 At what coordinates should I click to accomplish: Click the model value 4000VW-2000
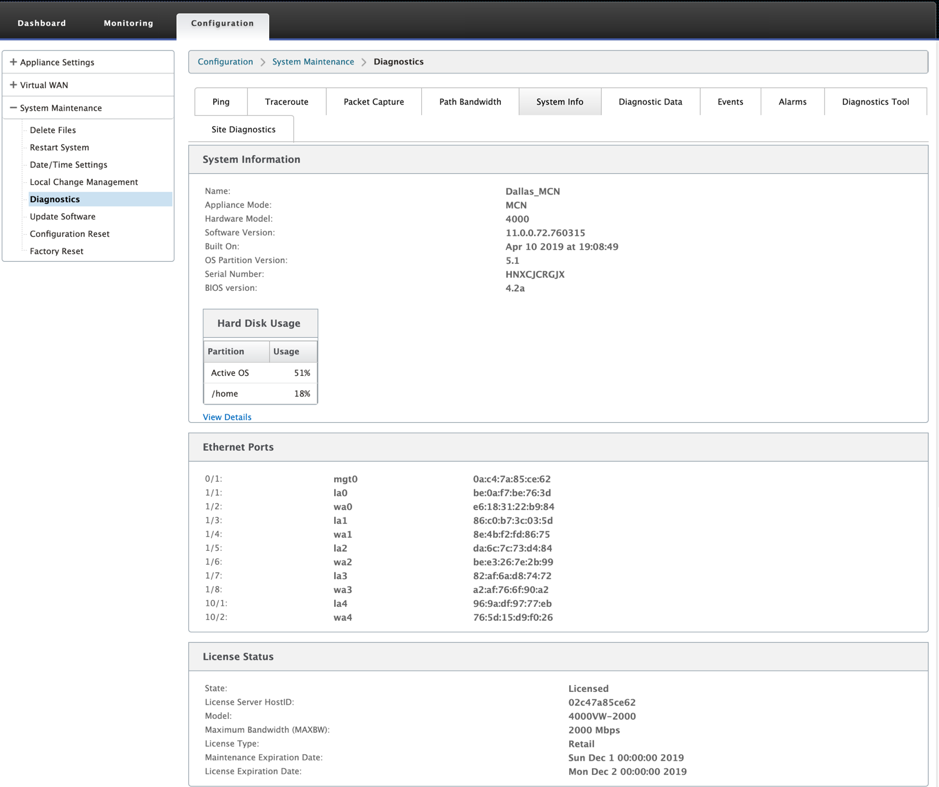tap(602, 716)
